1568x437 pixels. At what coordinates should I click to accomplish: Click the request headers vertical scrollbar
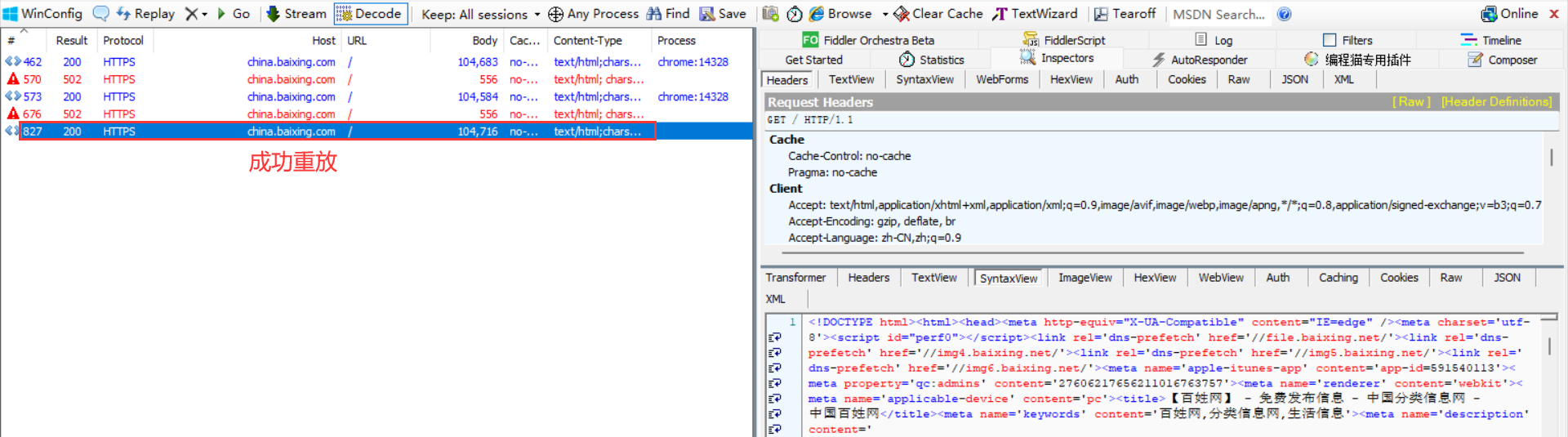pyautogui.click(x=1551, y=157)
